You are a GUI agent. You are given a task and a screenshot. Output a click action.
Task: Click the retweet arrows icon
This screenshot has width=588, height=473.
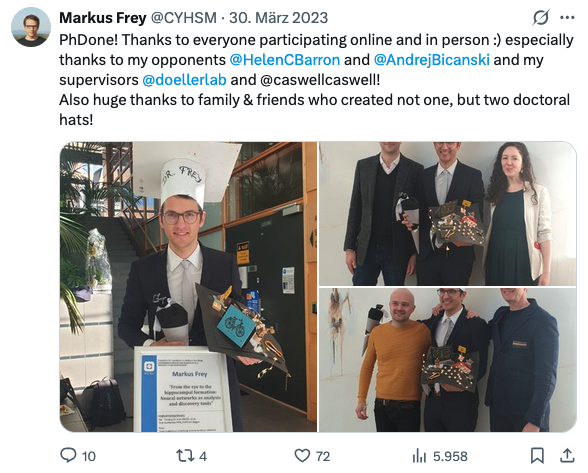tap(185, 456)
